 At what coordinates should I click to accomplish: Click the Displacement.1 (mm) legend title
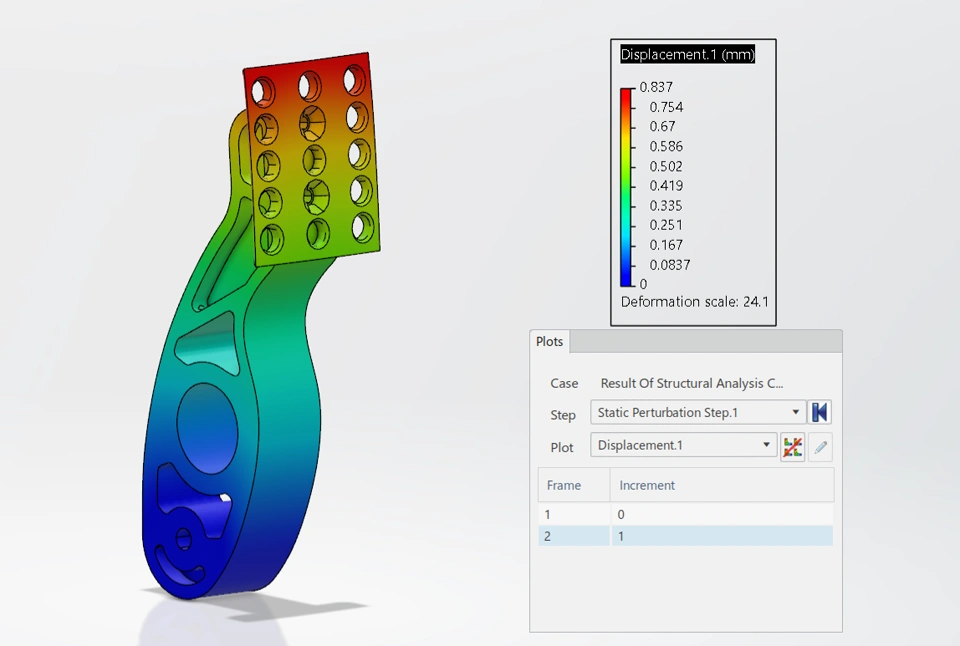(x=688, y=54)
